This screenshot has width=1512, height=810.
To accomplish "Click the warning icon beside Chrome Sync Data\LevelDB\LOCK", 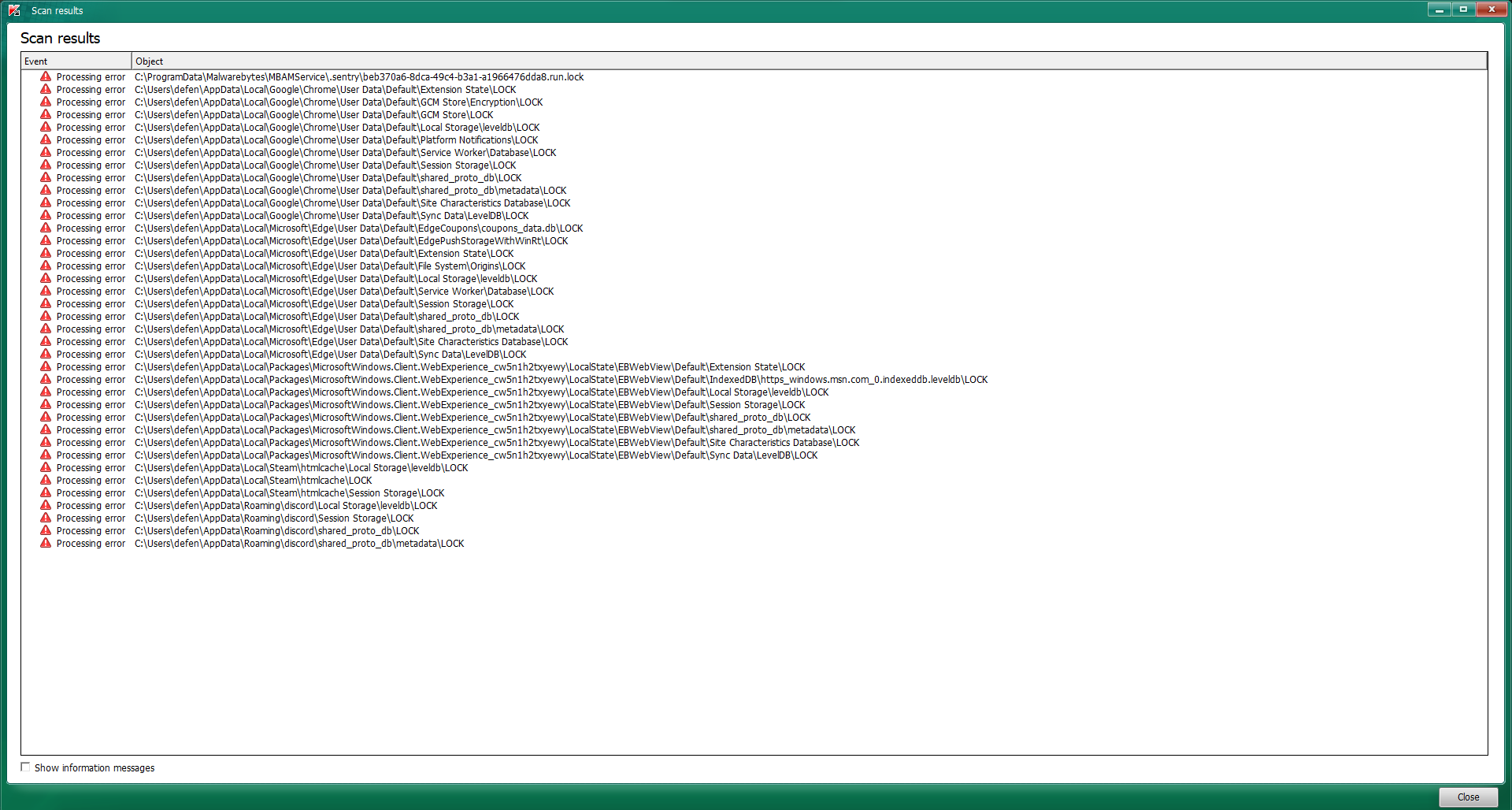I will (x=46, y=215).
